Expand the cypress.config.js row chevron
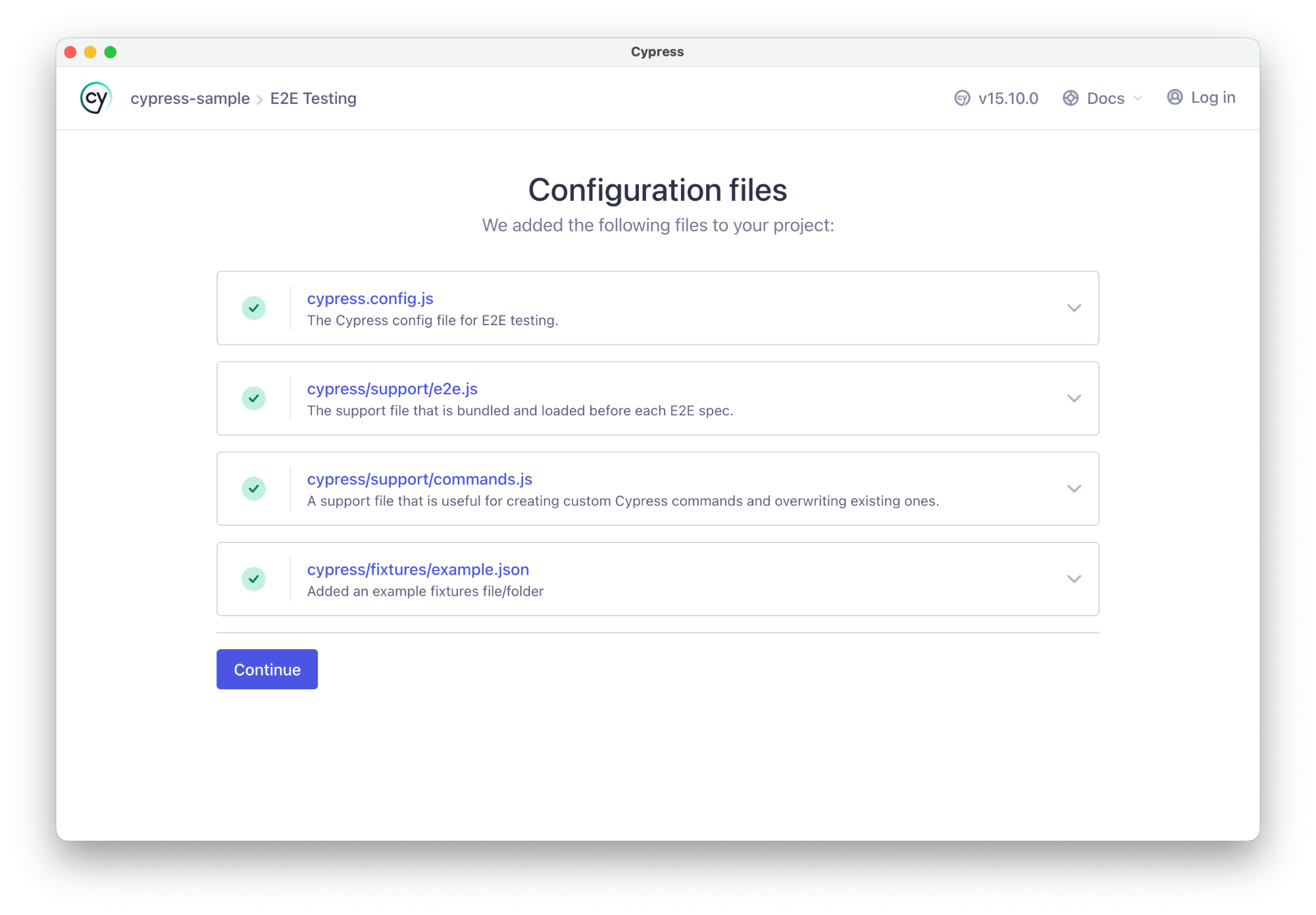Image resolution: width=1316 pixels, height=915 pixels. [1074, 308]
